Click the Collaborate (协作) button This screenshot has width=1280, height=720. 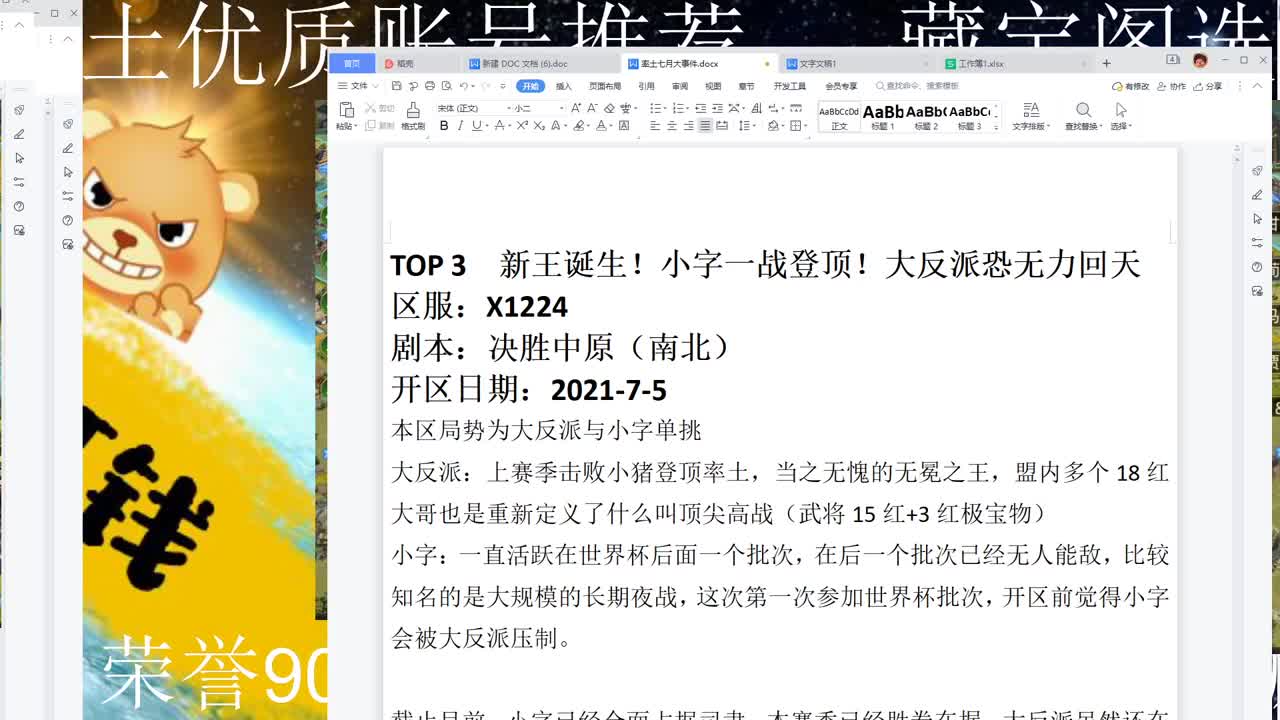(x=1172, y=87)
